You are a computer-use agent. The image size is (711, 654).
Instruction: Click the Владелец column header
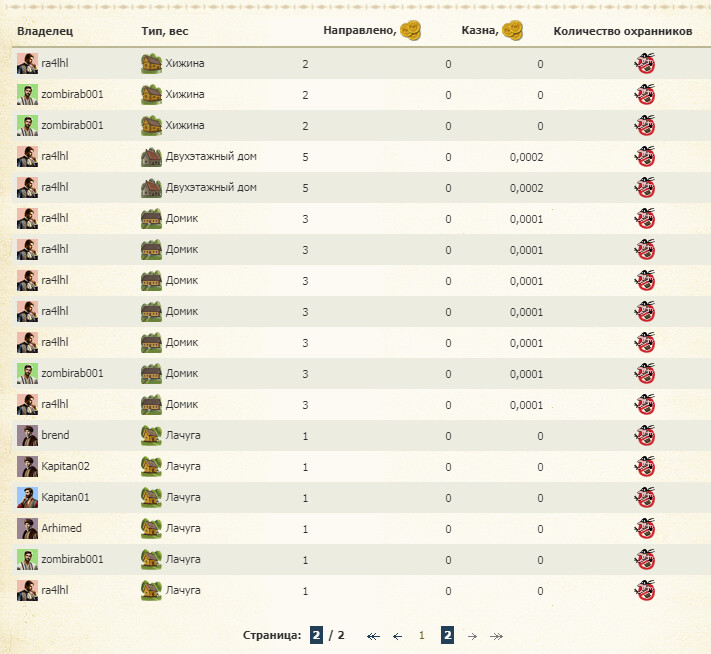(45, 31)
